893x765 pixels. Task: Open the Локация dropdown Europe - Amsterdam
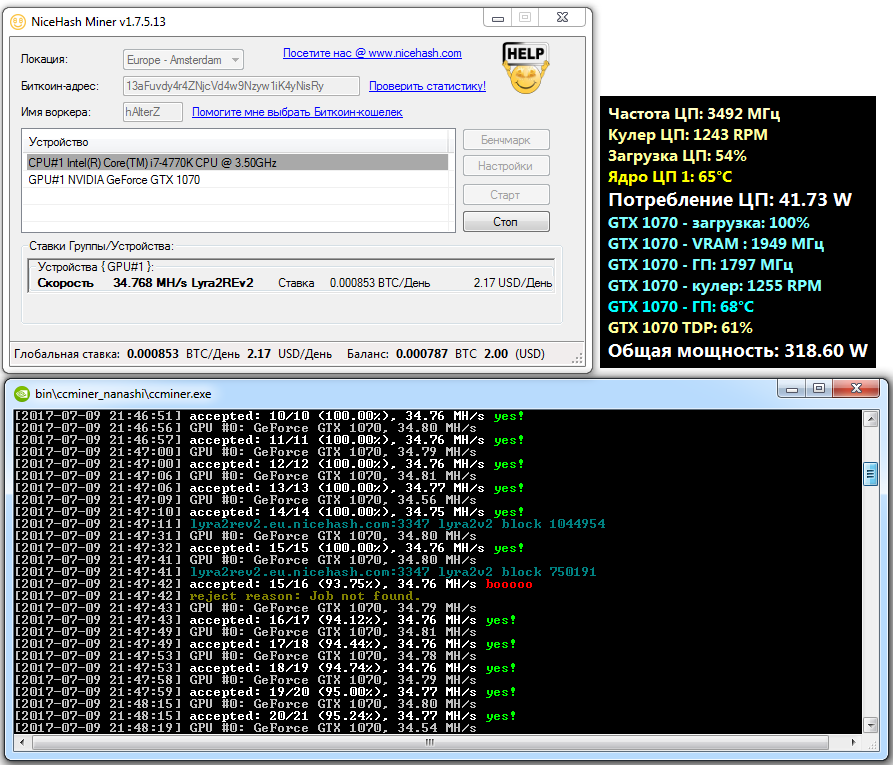[183, 60]
